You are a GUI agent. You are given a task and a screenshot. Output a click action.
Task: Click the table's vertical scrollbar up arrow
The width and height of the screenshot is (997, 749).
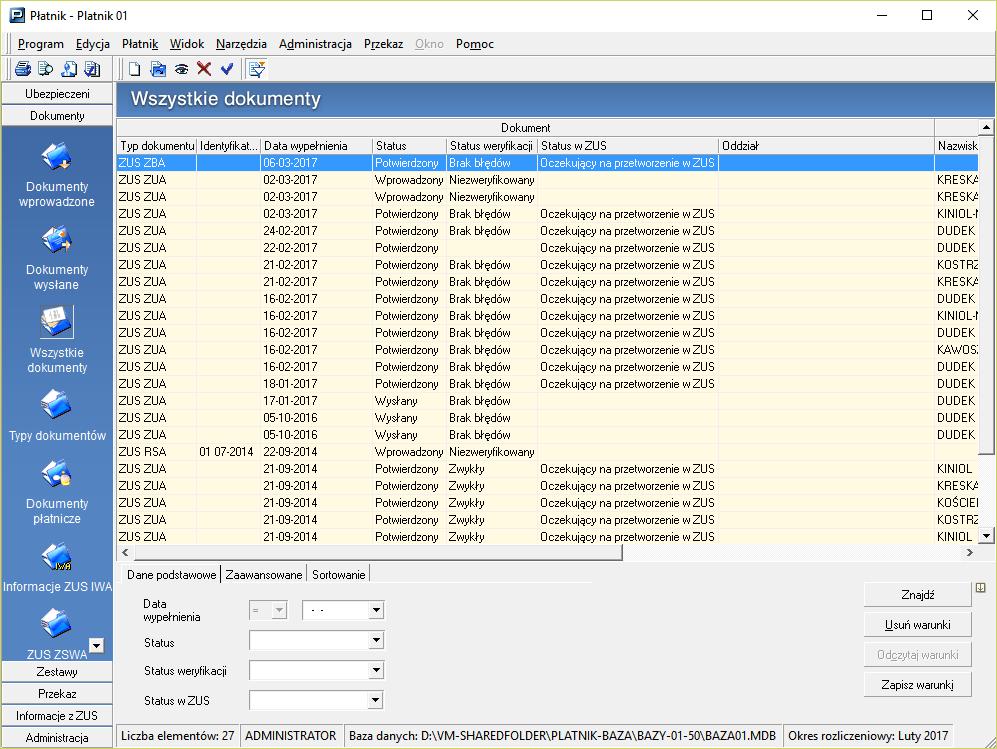point(986,127)
